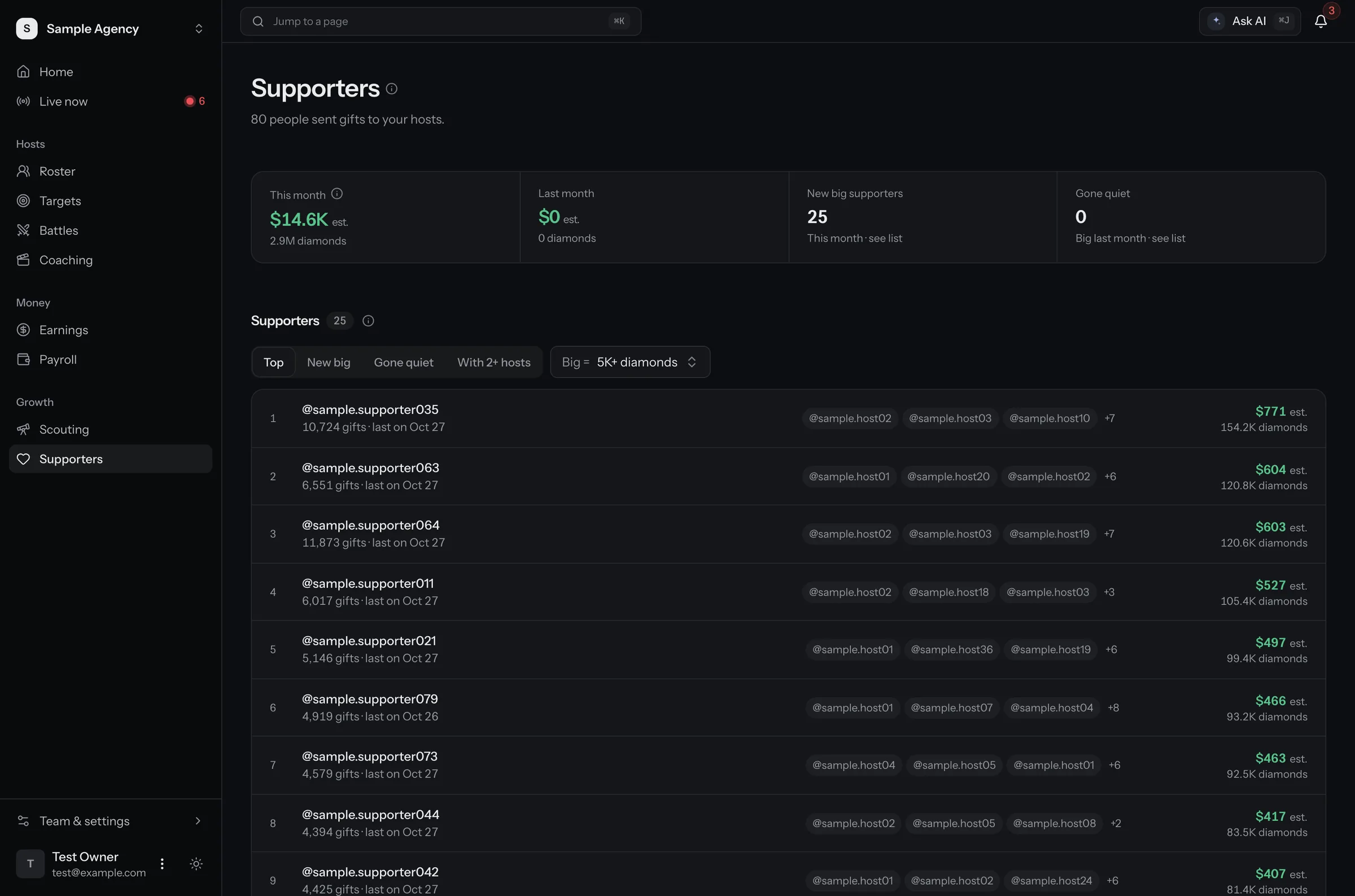Switch to With 2+ hosts tab
This screenshot has height=896, width=1355.
[493, 362]
